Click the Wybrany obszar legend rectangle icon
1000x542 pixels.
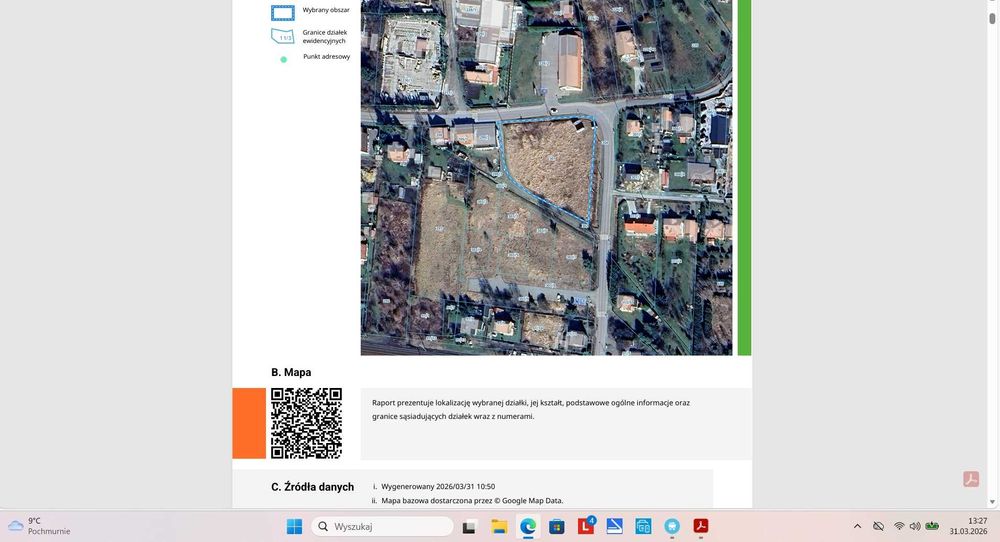pos(283,13)
